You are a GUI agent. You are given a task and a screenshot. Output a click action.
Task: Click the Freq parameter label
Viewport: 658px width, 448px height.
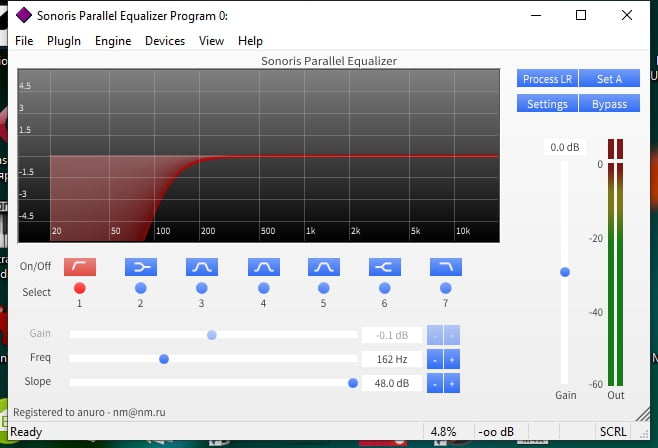(x=40, y=357)
